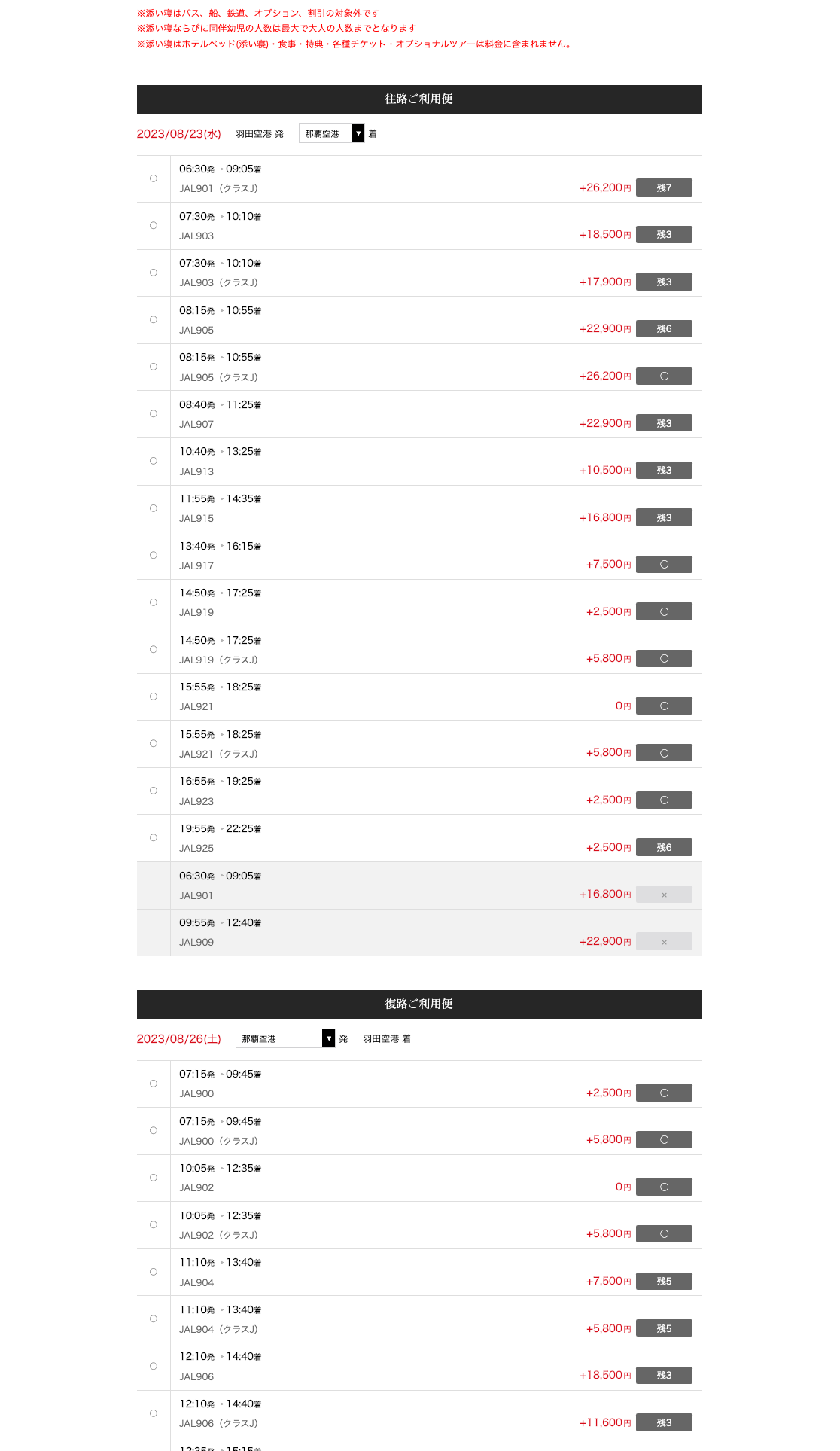Click the ○ badge for JAL905 Class J

[664, 376]
